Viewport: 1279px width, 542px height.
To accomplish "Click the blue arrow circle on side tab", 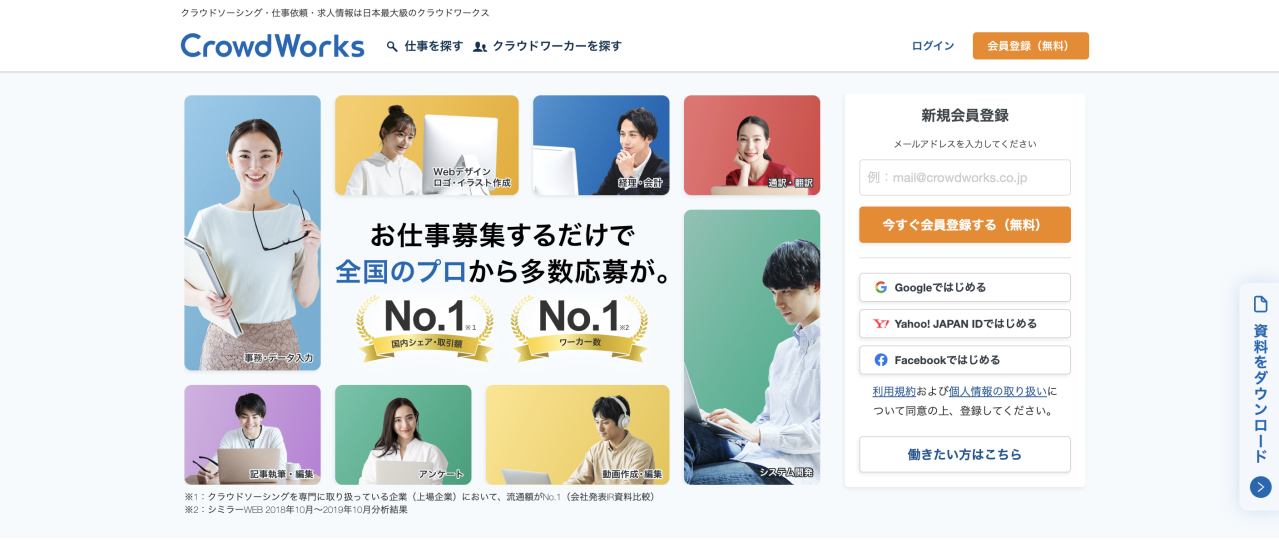I will point(1260,487).
